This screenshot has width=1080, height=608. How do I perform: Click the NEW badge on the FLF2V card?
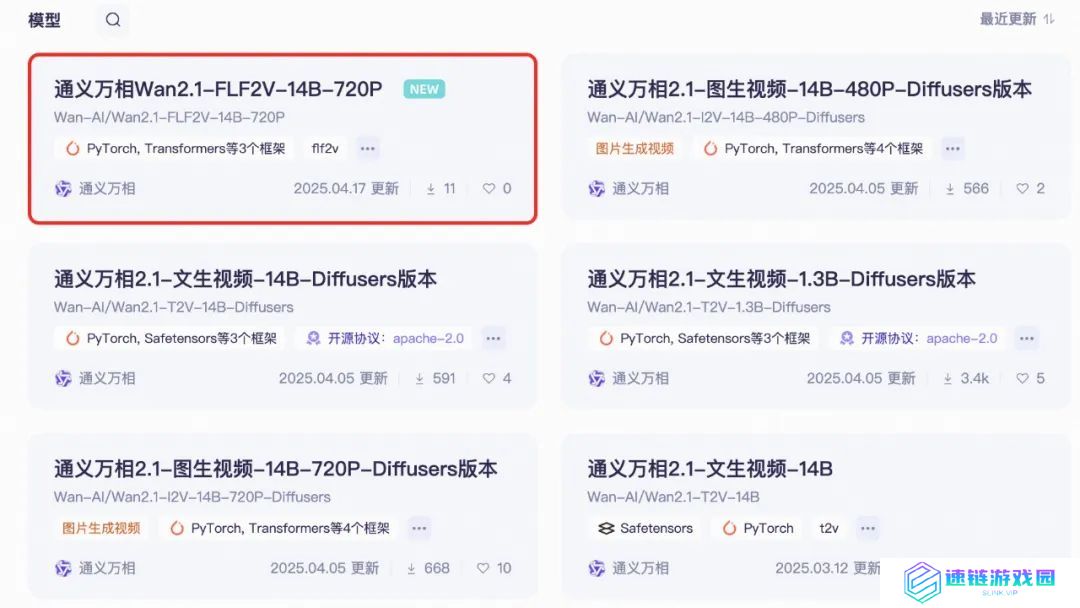(x=424, y=90)
